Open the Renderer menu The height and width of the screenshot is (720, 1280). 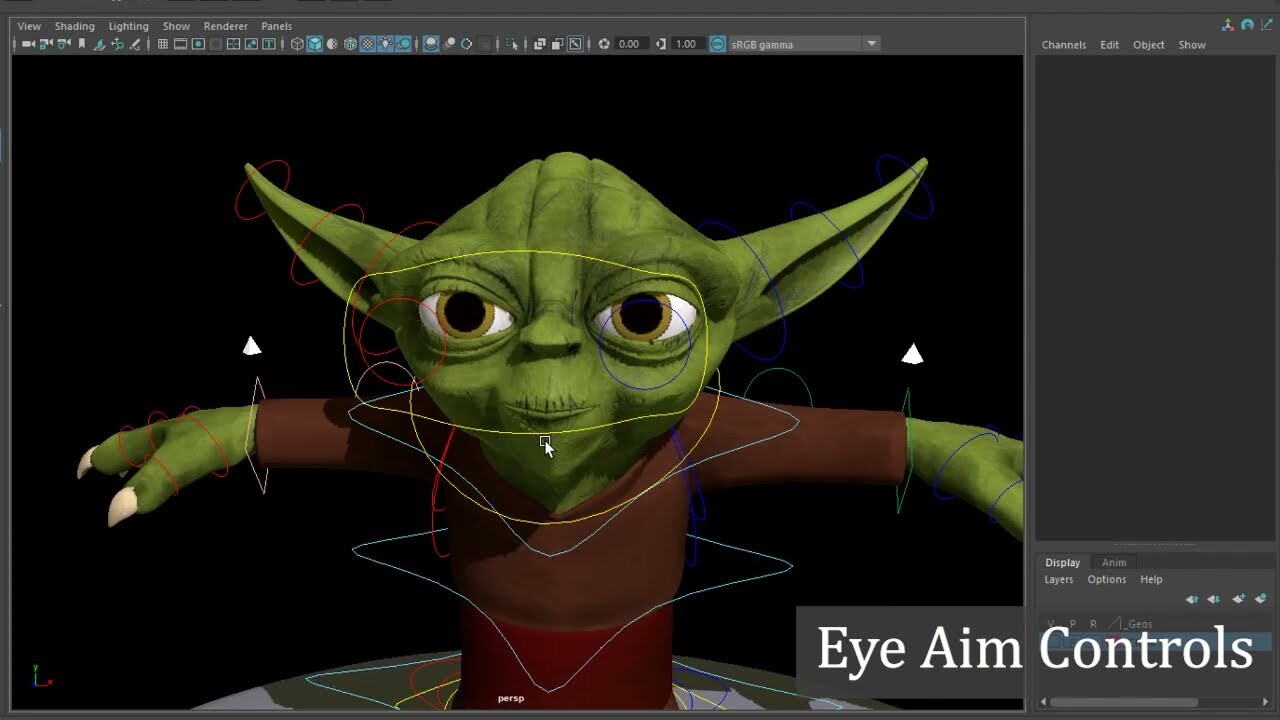click(x=225, y=25)
